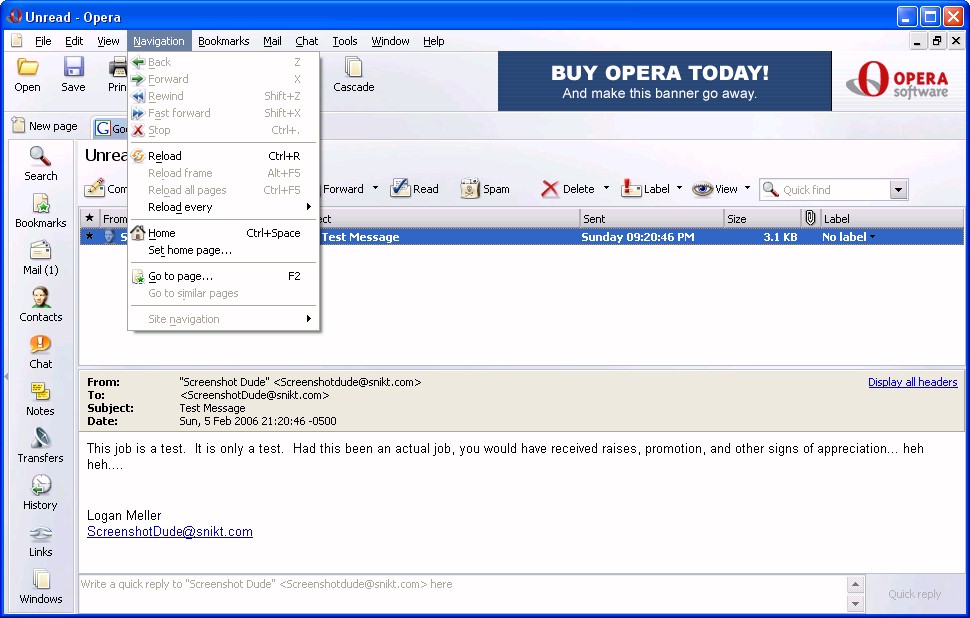Viewport: 970px width, 618px height.
Task: Open the Search panel in the sidebar
Action: [41, 164]
